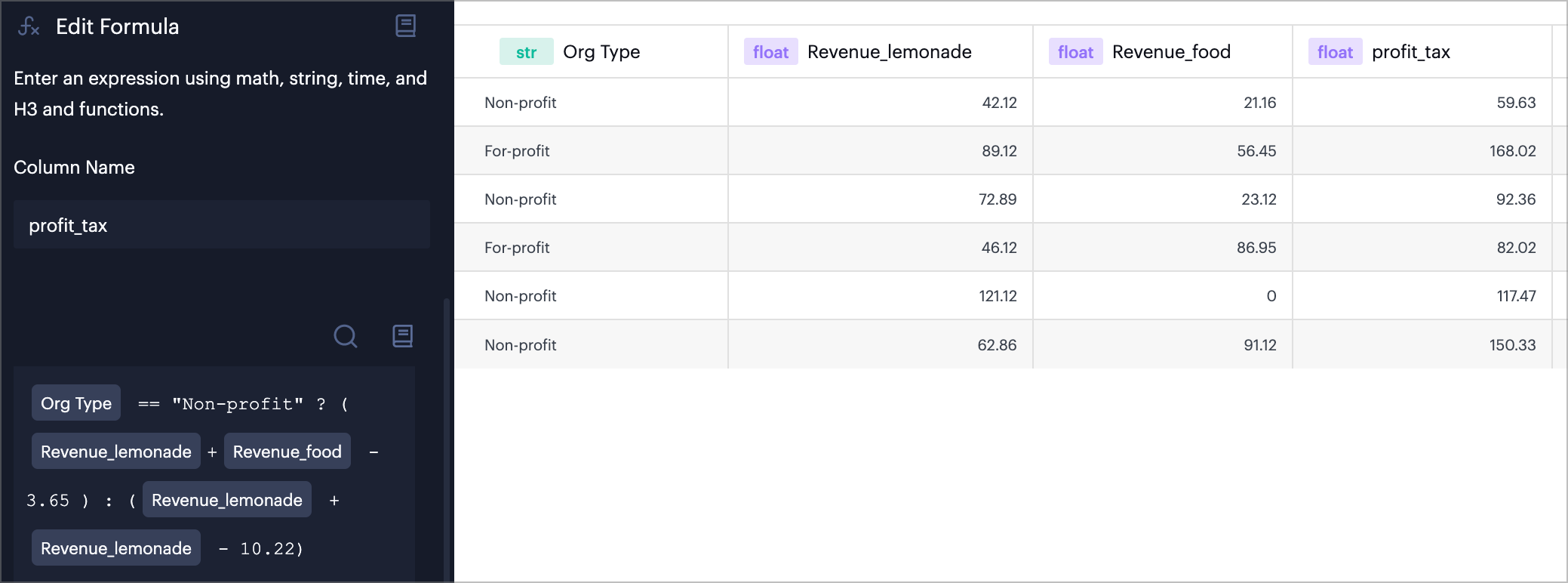This screenshot has width=1568, height=583.
Task: Select the cell with value 82.02
Action: coord(1422,247)
